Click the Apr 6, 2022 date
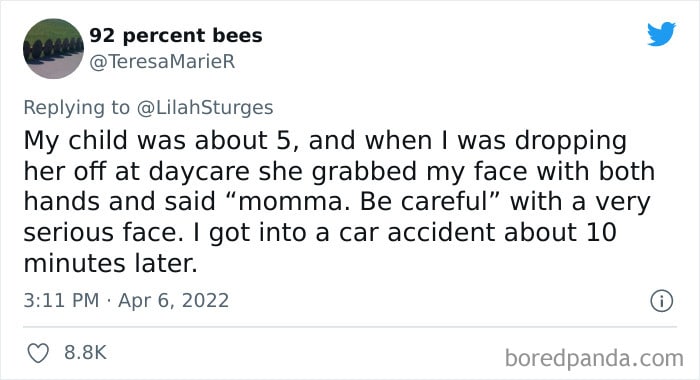700x380 pixels. click(173, 300)
